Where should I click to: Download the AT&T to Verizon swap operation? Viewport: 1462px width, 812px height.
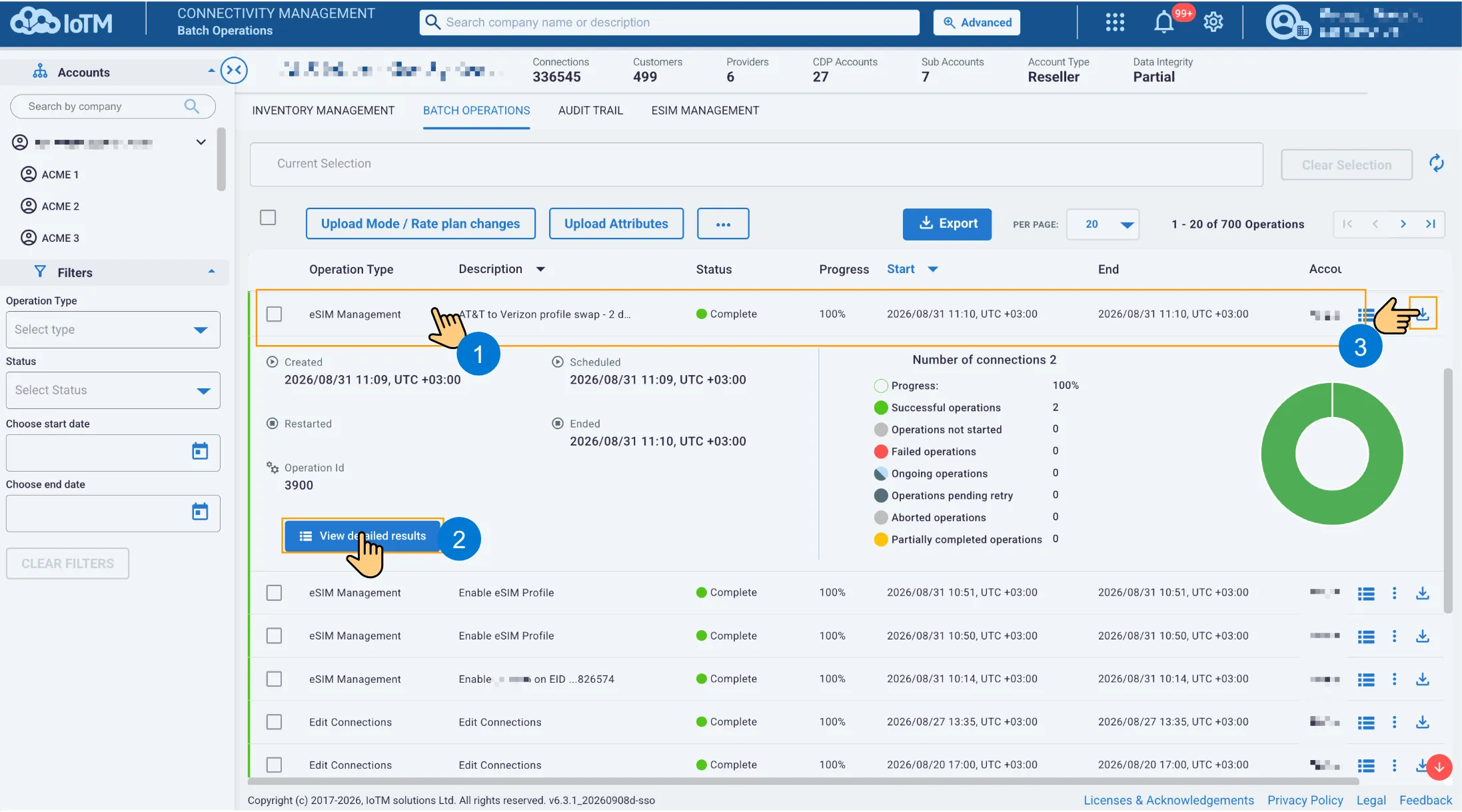pyautogui.click(x=1423, y=314)
